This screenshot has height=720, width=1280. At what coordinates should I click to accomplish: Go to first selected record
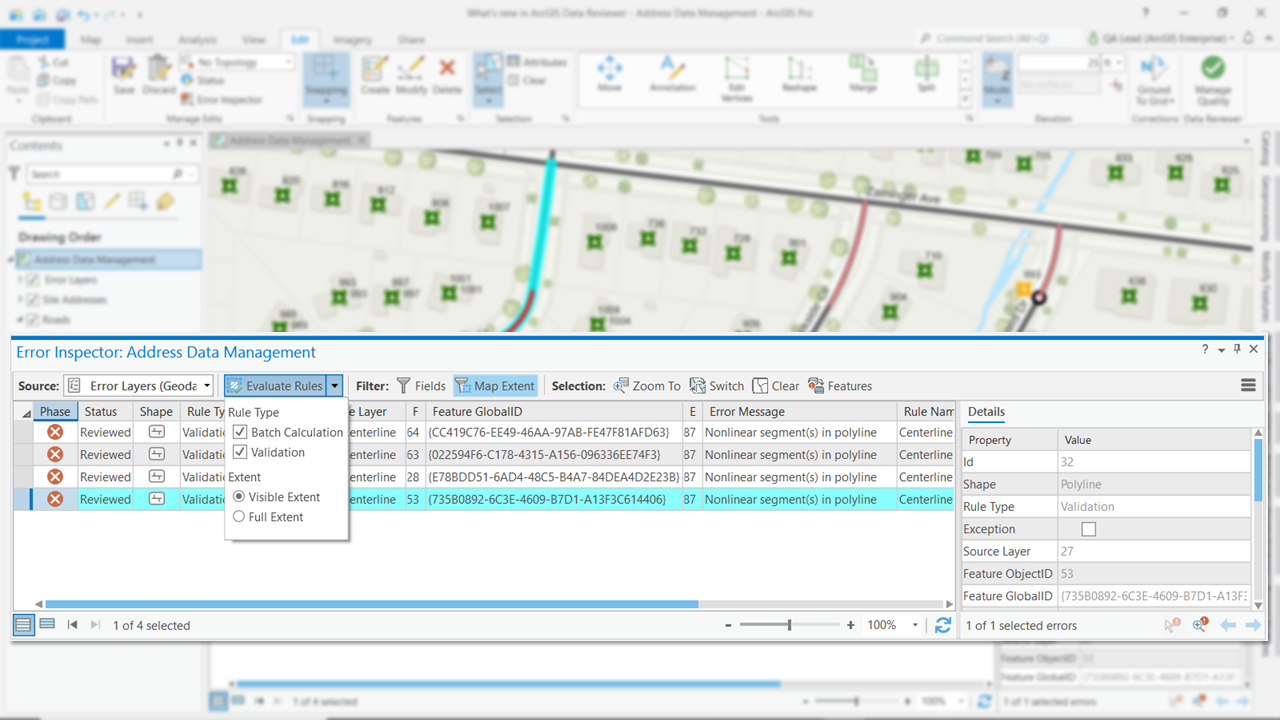click(72, 625)
